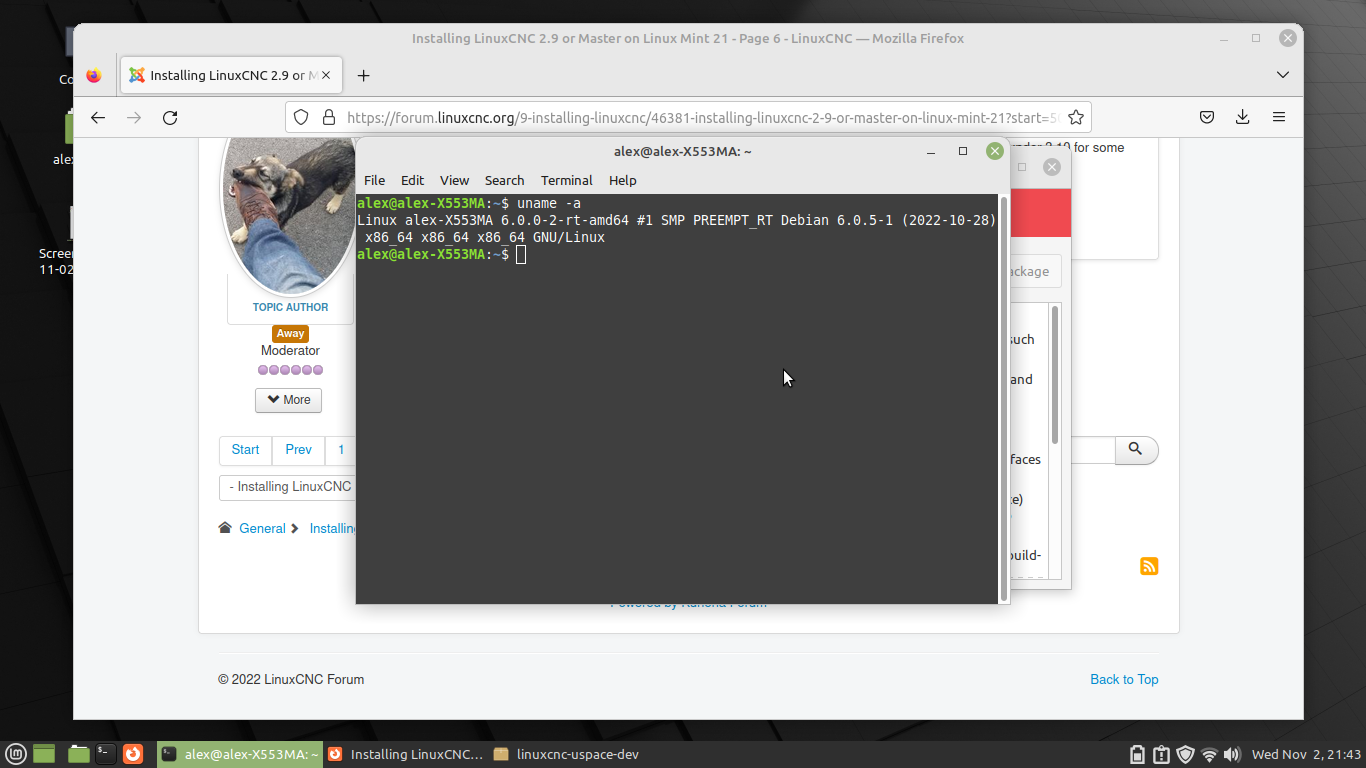Bookmark this page with the star icon
The image size is (1366, 768).
[1076, 117]
